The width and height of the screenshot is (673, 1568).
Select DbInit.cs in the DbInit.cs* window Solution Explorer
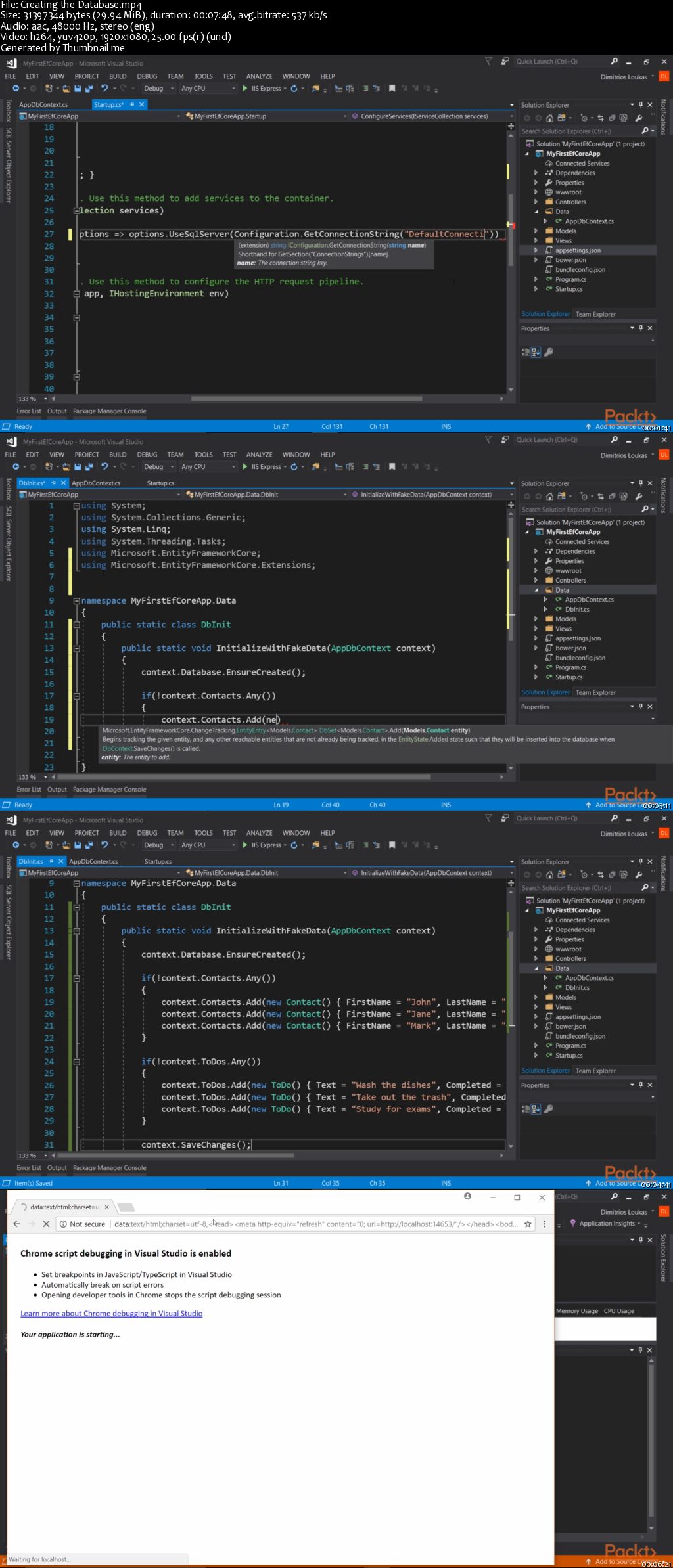[577, 610]
